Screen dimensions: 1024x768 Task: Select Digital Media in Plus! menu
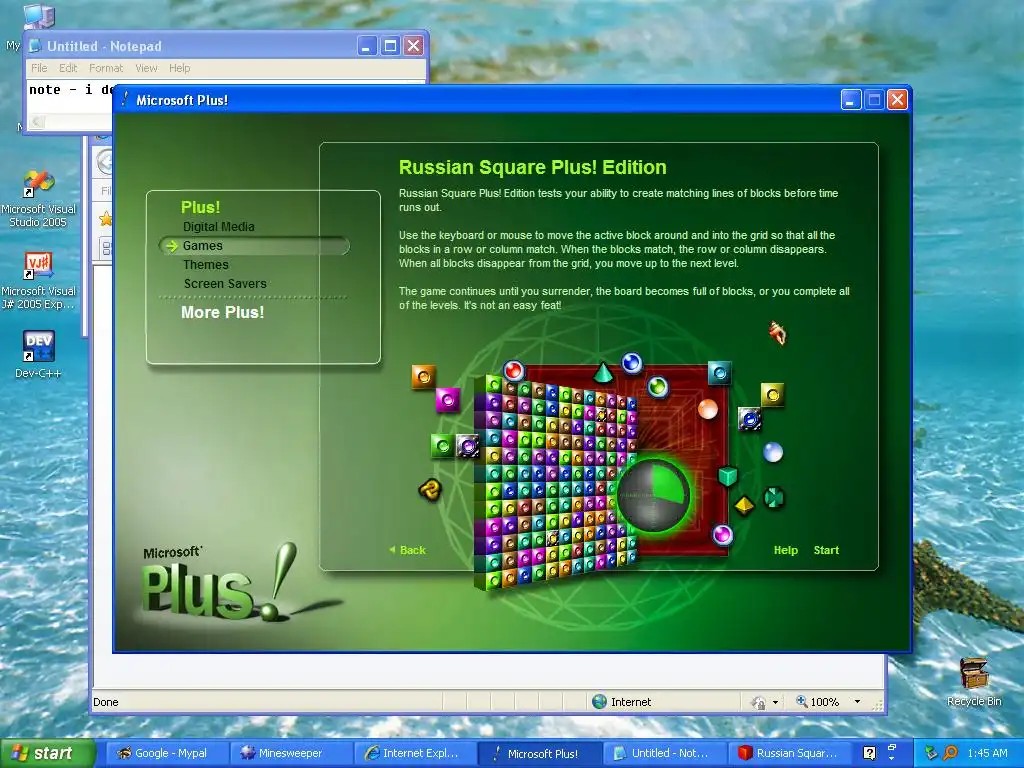click(x=219, y=227)
